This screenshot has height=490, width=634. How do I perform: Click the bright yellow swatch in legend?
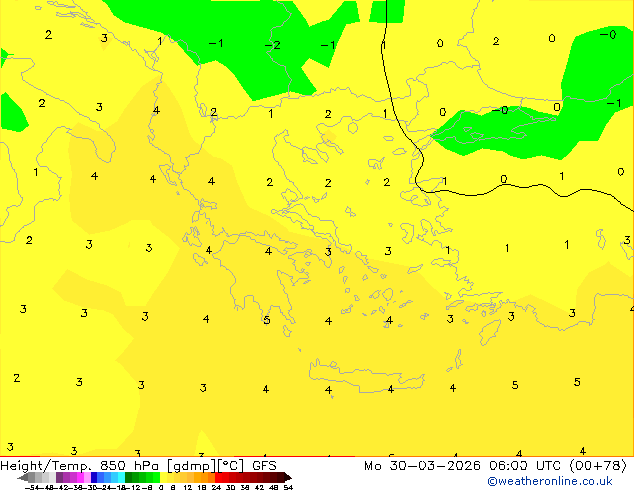[163, 477]
